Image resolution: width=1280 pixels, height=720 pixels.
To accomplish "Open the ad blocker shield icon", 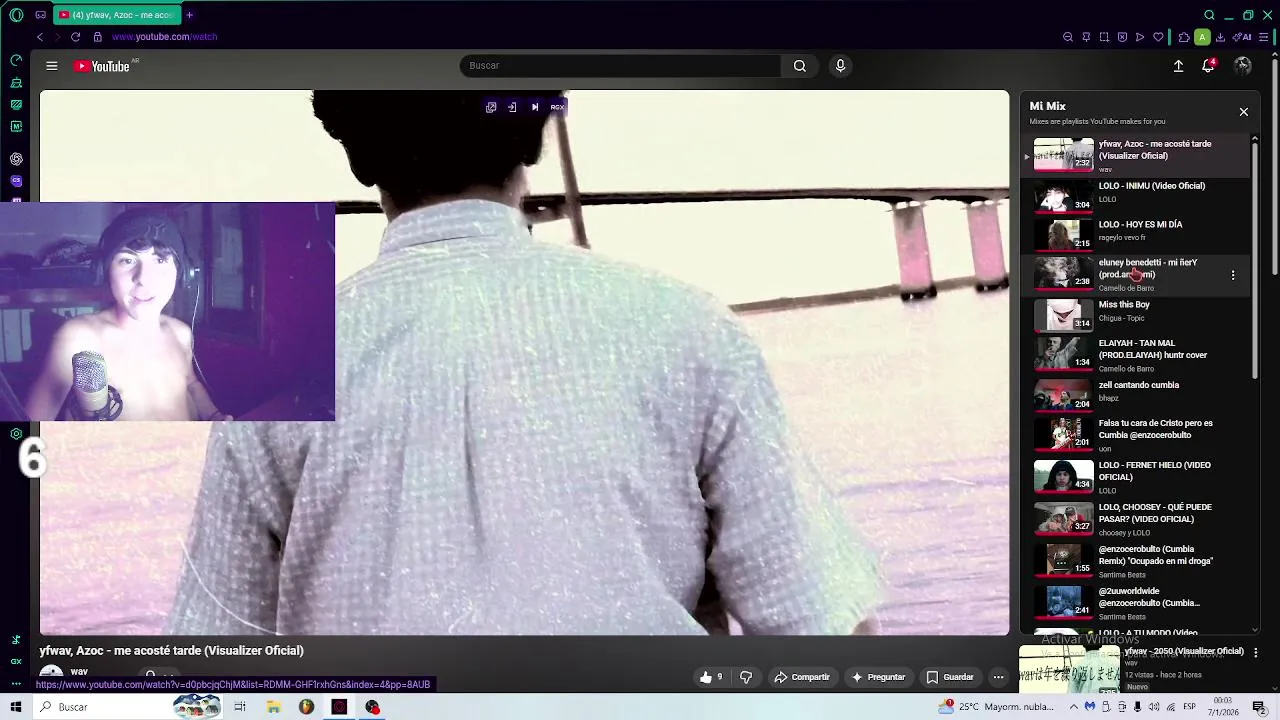I will click(x=1122, y=37).
